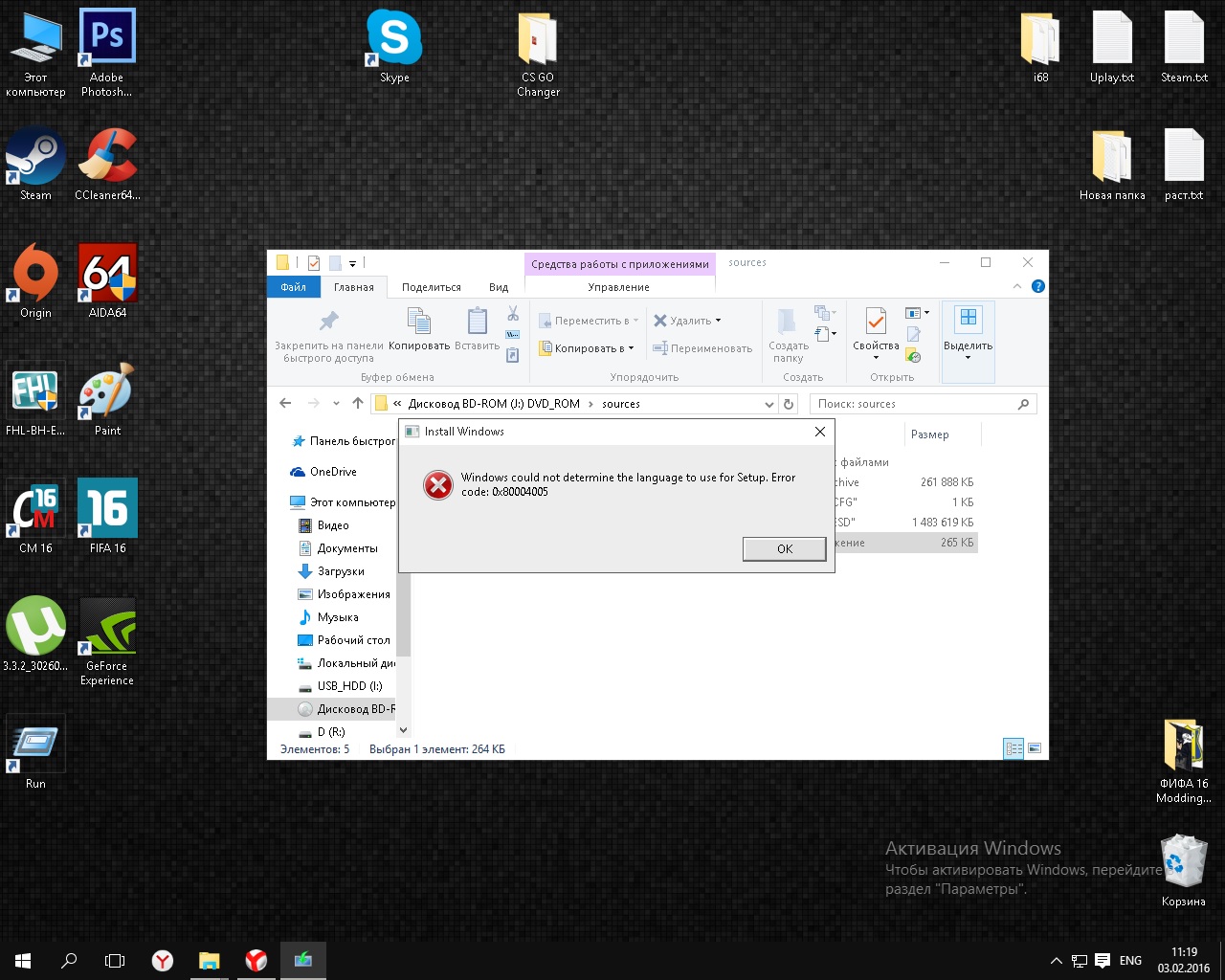The image size is (1225, 980).
Task: Open the Skype desktop shortcut
Action: click(x=394, y=46)
